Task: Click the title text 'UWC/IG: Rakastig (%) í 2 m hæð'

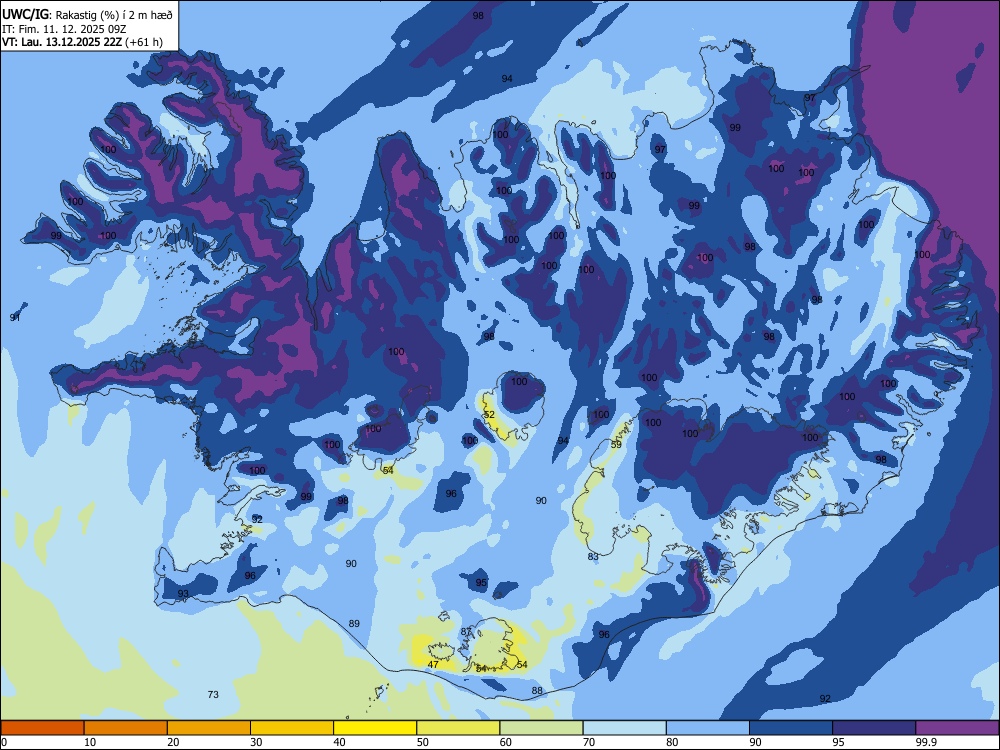Action: 87,15
